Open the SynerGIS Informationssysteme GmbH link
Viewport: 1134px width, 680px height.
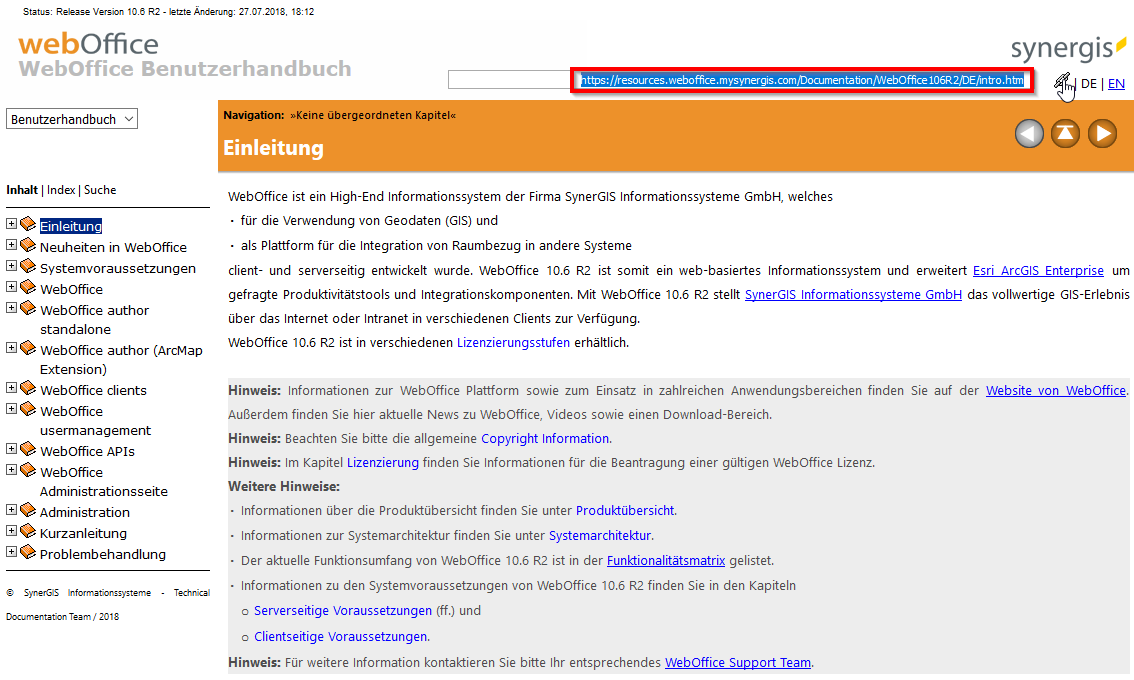pyautogui.click(x=853, y=294)
